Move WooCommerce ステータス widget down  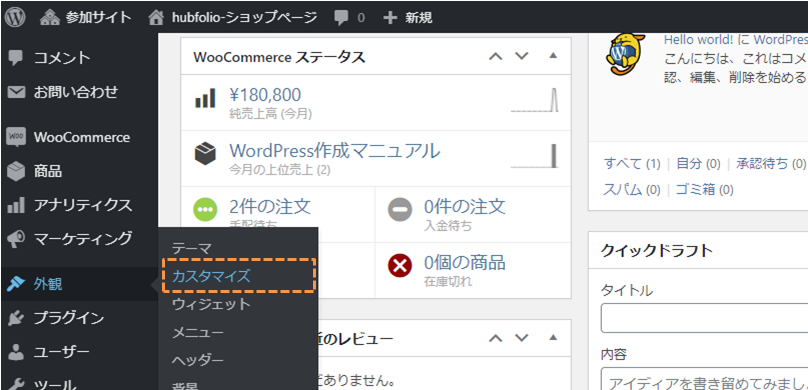(x=522, y=56)
